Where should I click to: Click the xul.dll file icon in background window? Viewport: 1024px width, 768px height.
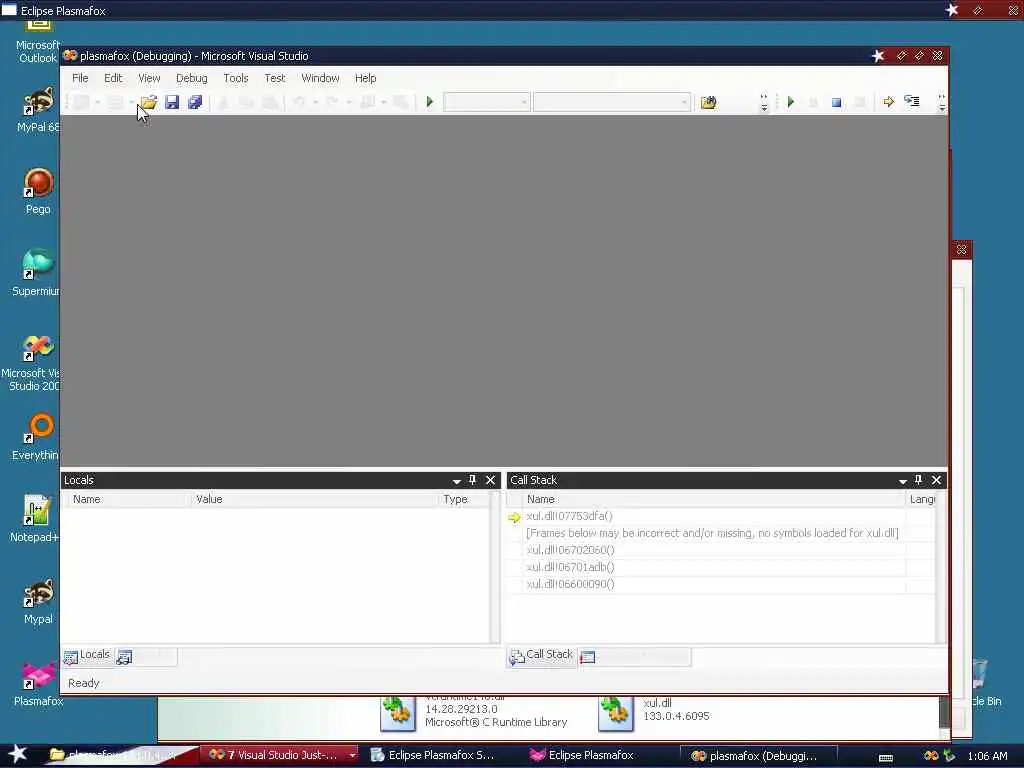615,712
